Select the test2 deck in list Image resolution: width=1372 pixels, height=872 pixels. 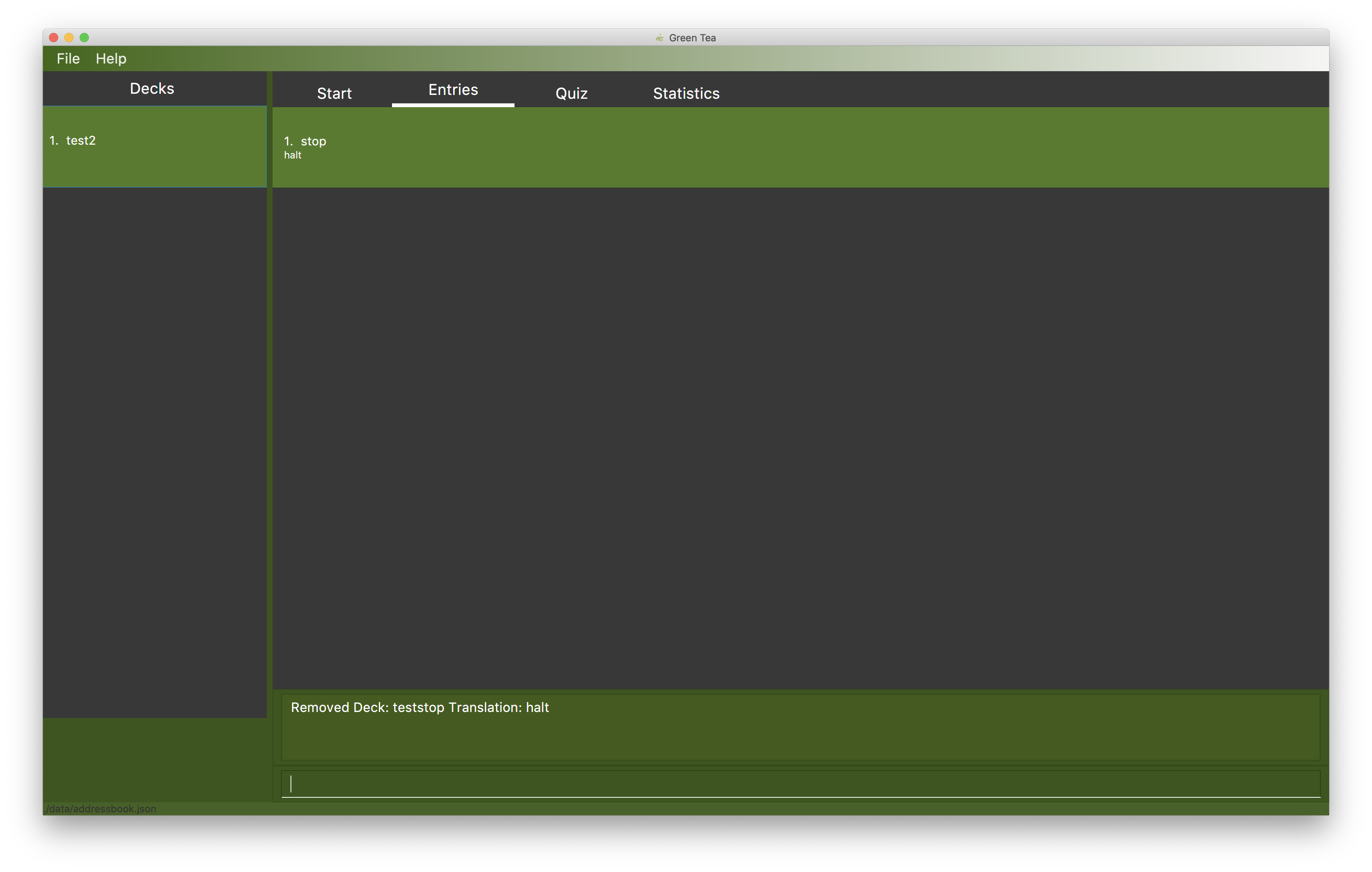(80, 141)
